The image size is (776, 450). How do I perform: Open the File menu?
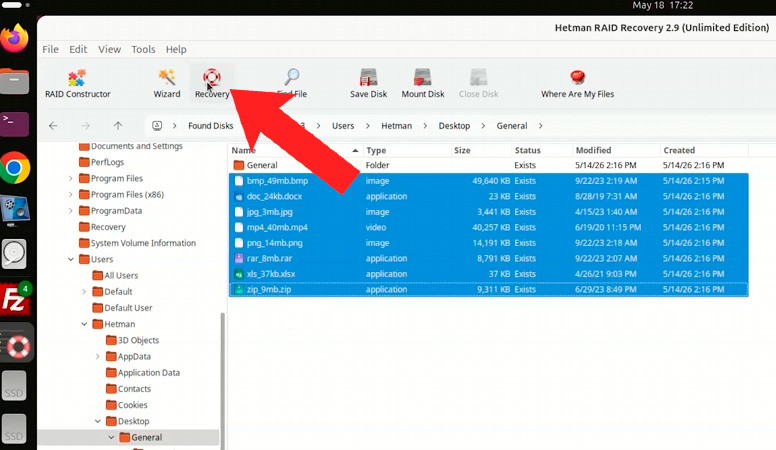tap(50, 50)
